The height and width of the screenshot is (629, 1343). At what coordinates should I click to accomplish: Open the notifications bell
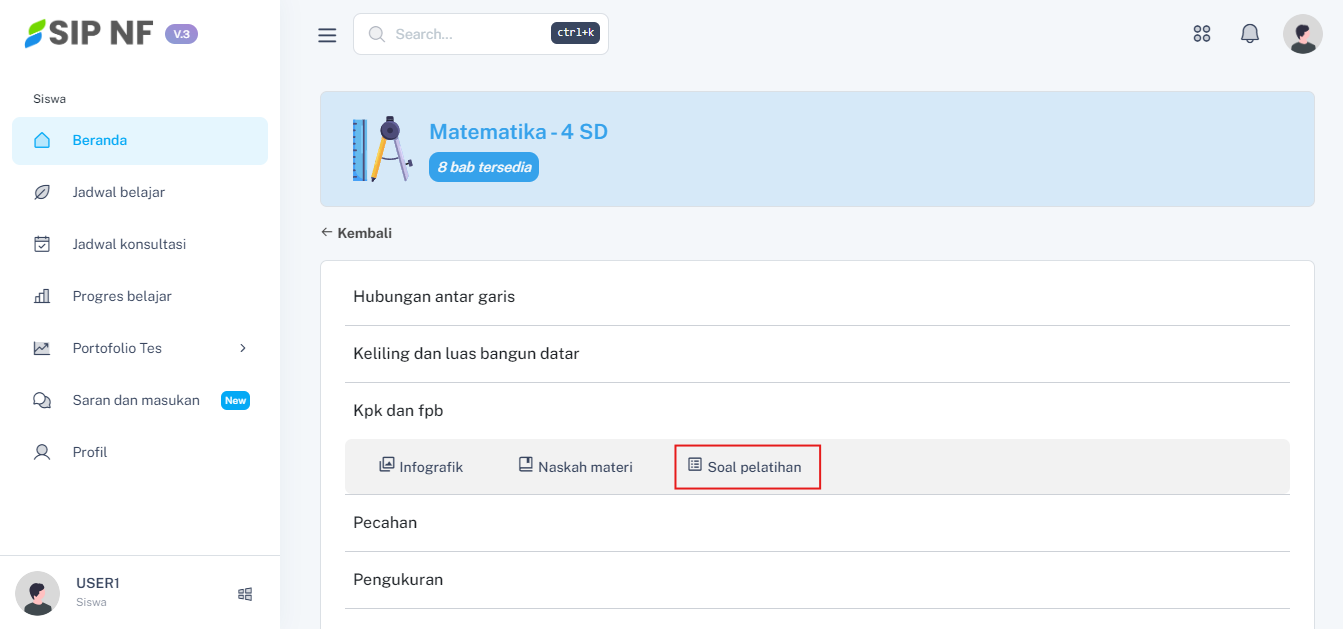click(x=1249, y=34)
